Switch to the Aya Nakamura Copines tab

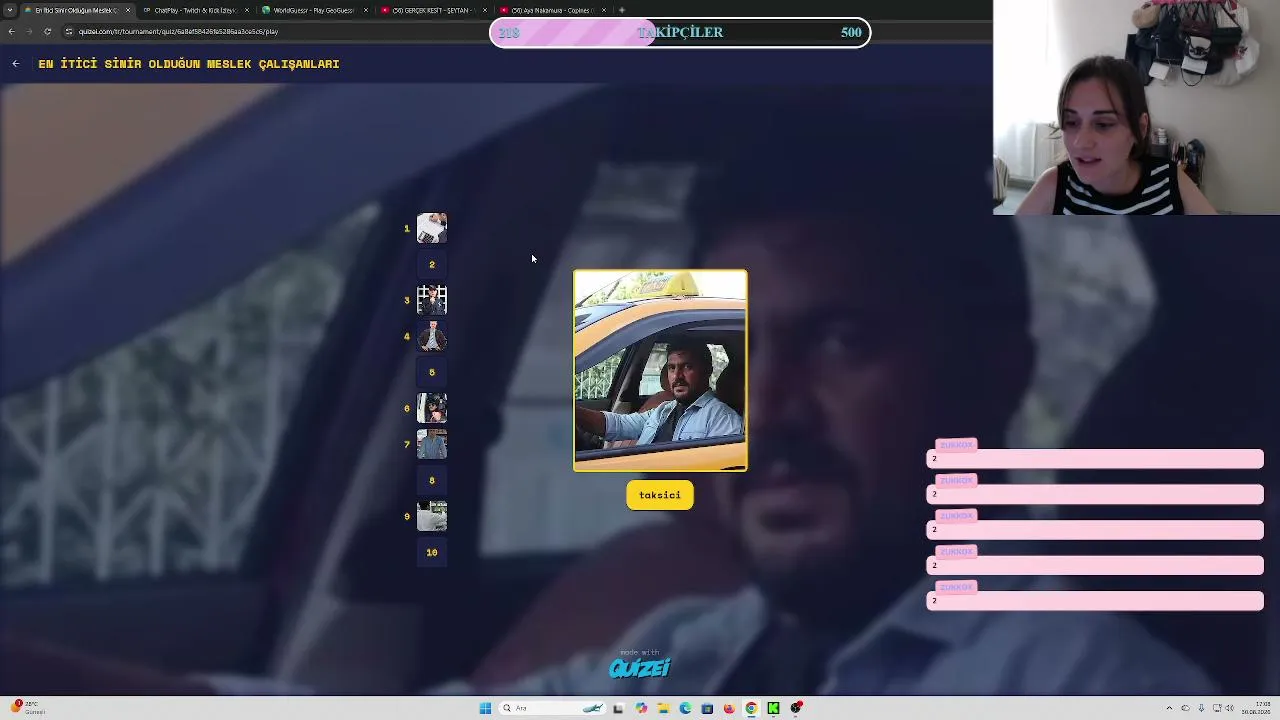553,10
